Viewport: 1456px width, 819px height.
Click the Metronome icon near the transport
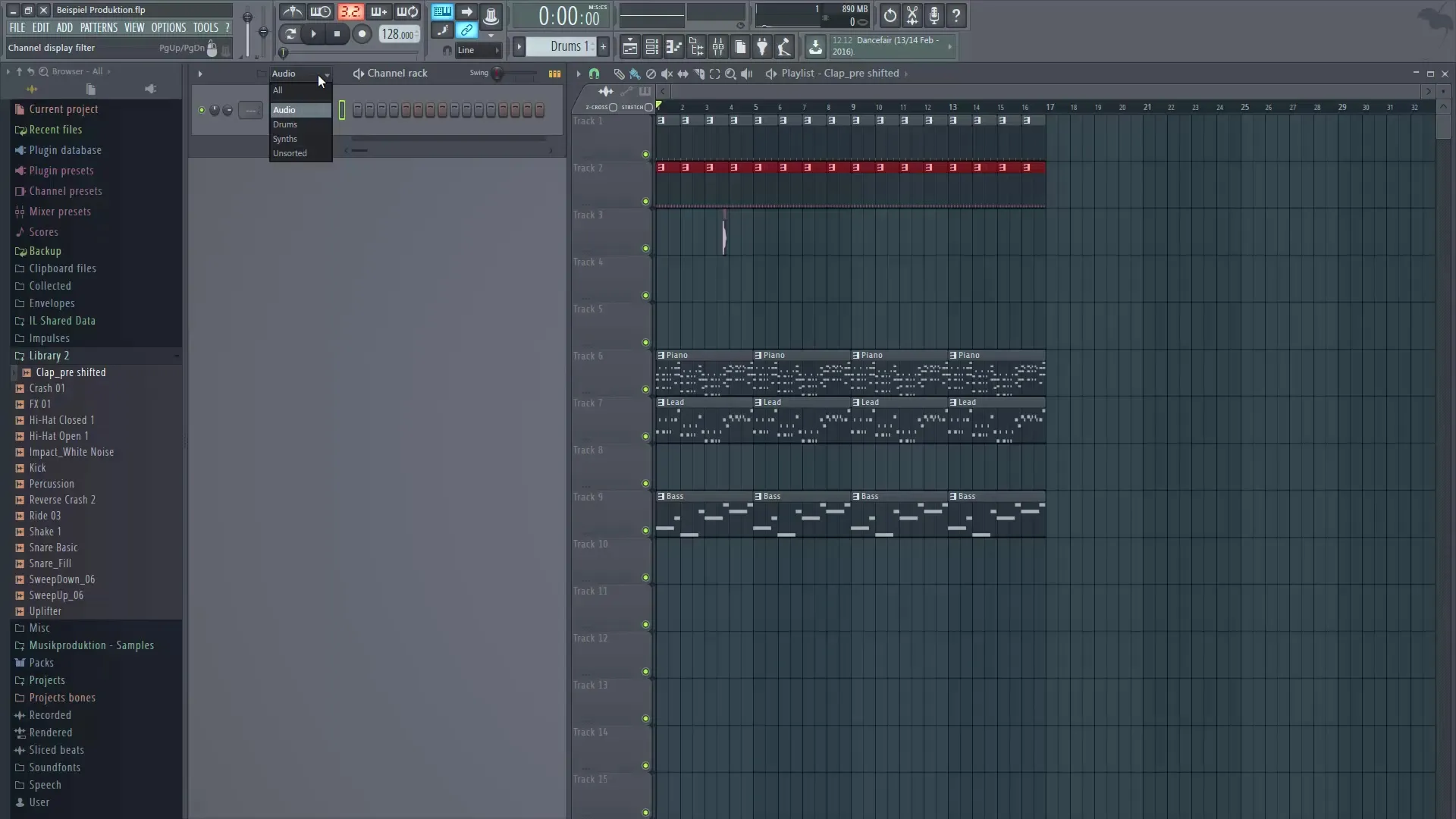292,12
